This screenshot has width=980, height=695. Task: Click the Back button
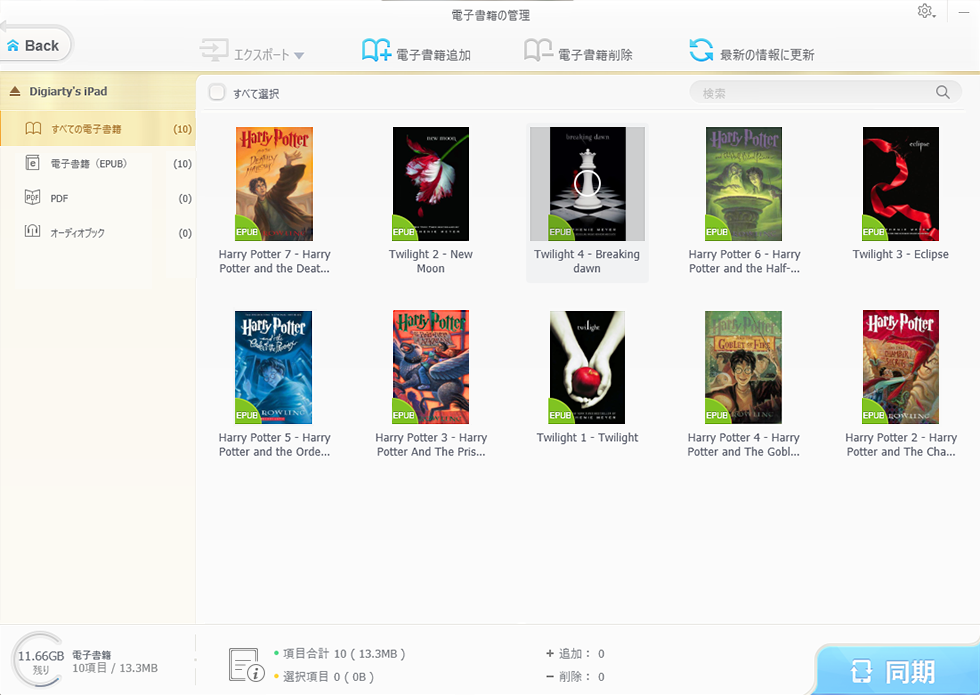point(34,46)
